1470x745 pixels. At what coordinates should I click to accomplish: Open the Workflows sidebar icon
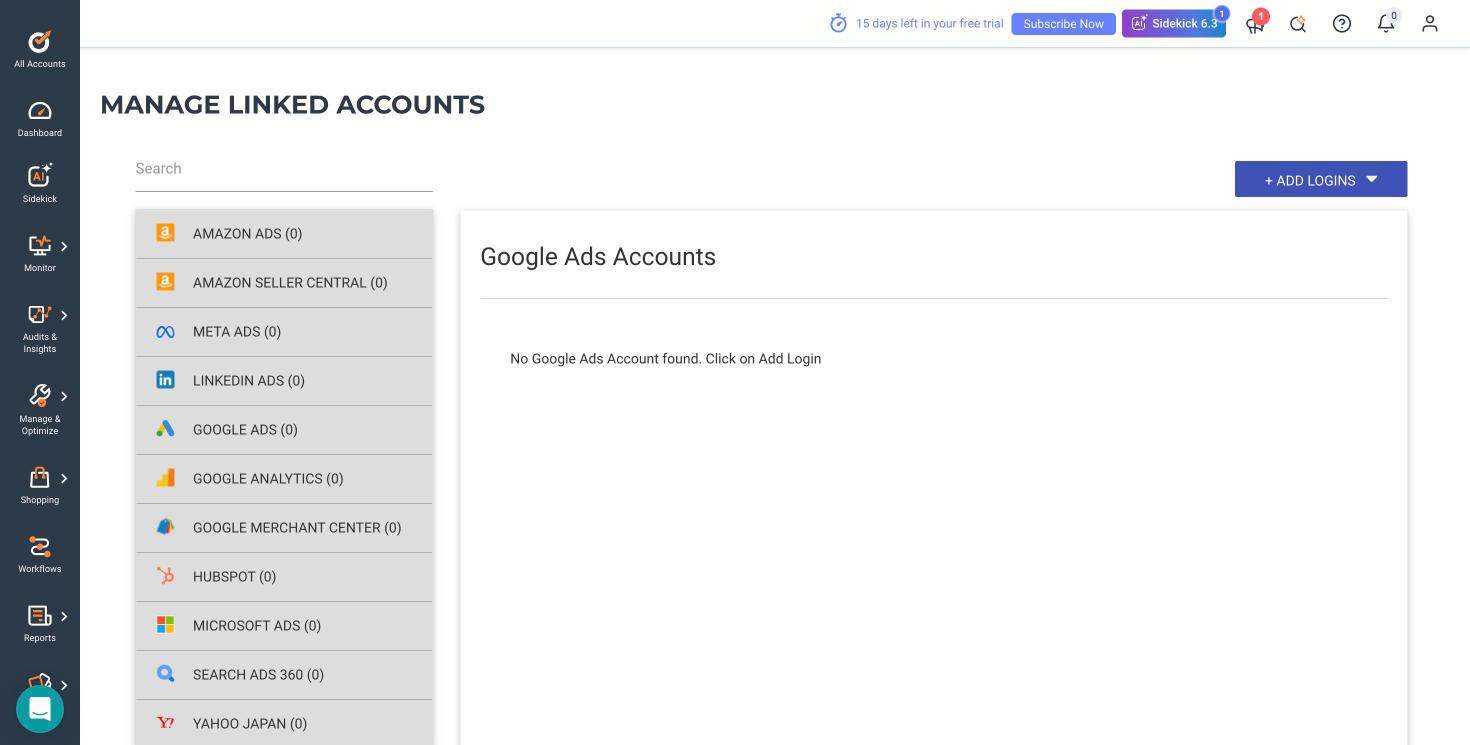[x=40, y=546]
